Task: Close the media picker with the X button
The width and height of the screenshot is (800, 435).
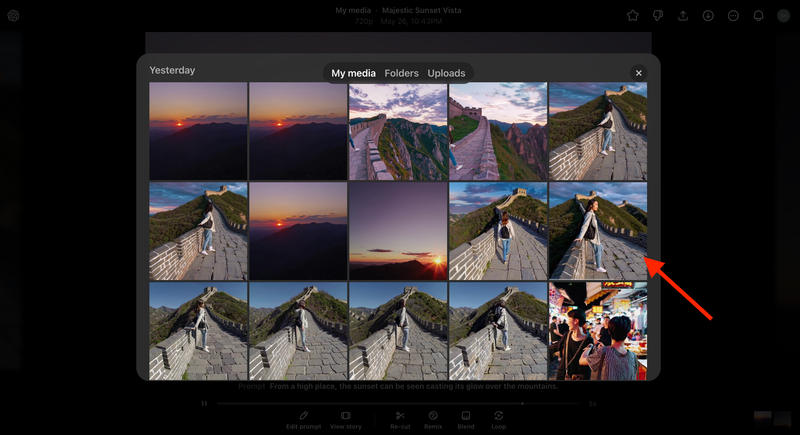Action: click(638, 73)
